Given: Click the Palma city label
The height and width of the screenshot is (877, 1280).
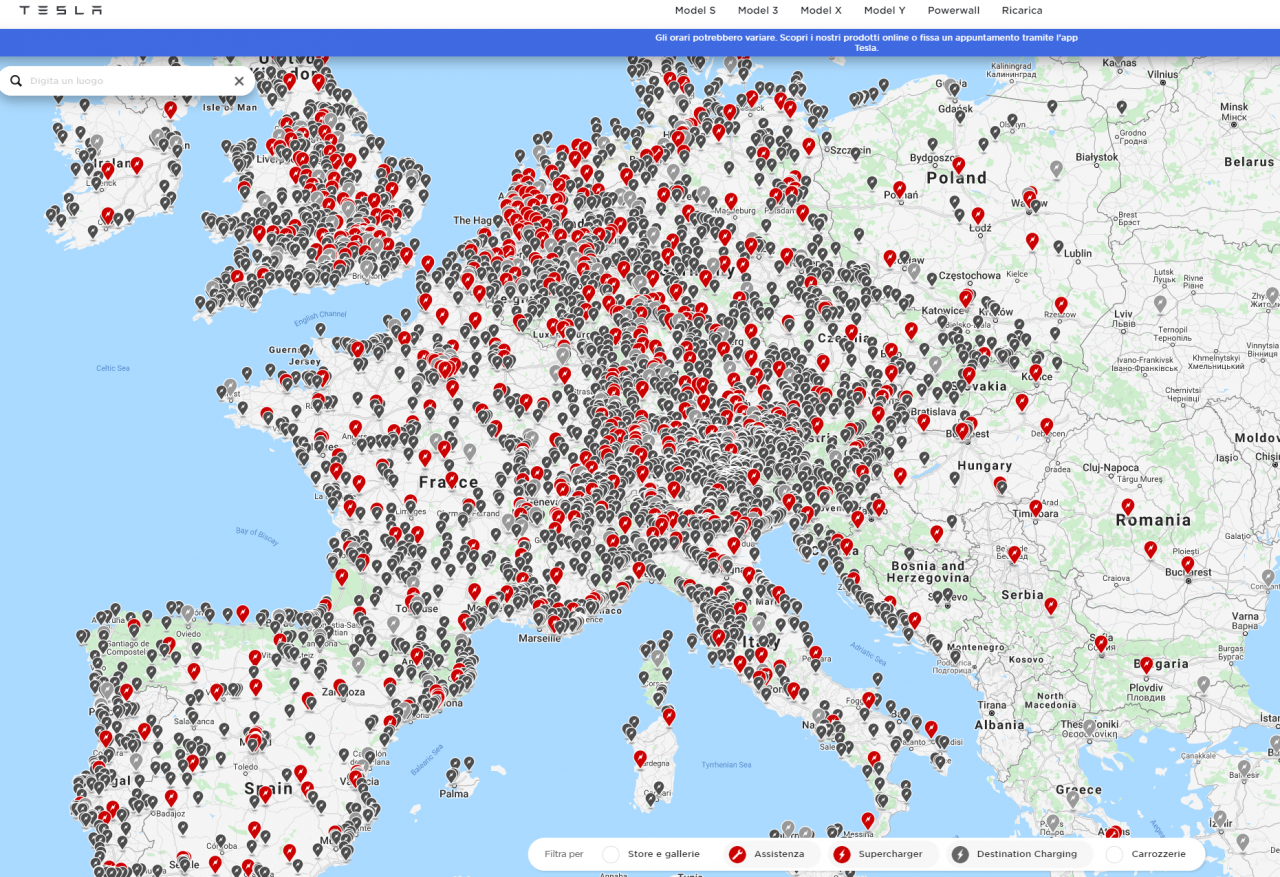Looking at the screenshot, I should coord(453,794).
